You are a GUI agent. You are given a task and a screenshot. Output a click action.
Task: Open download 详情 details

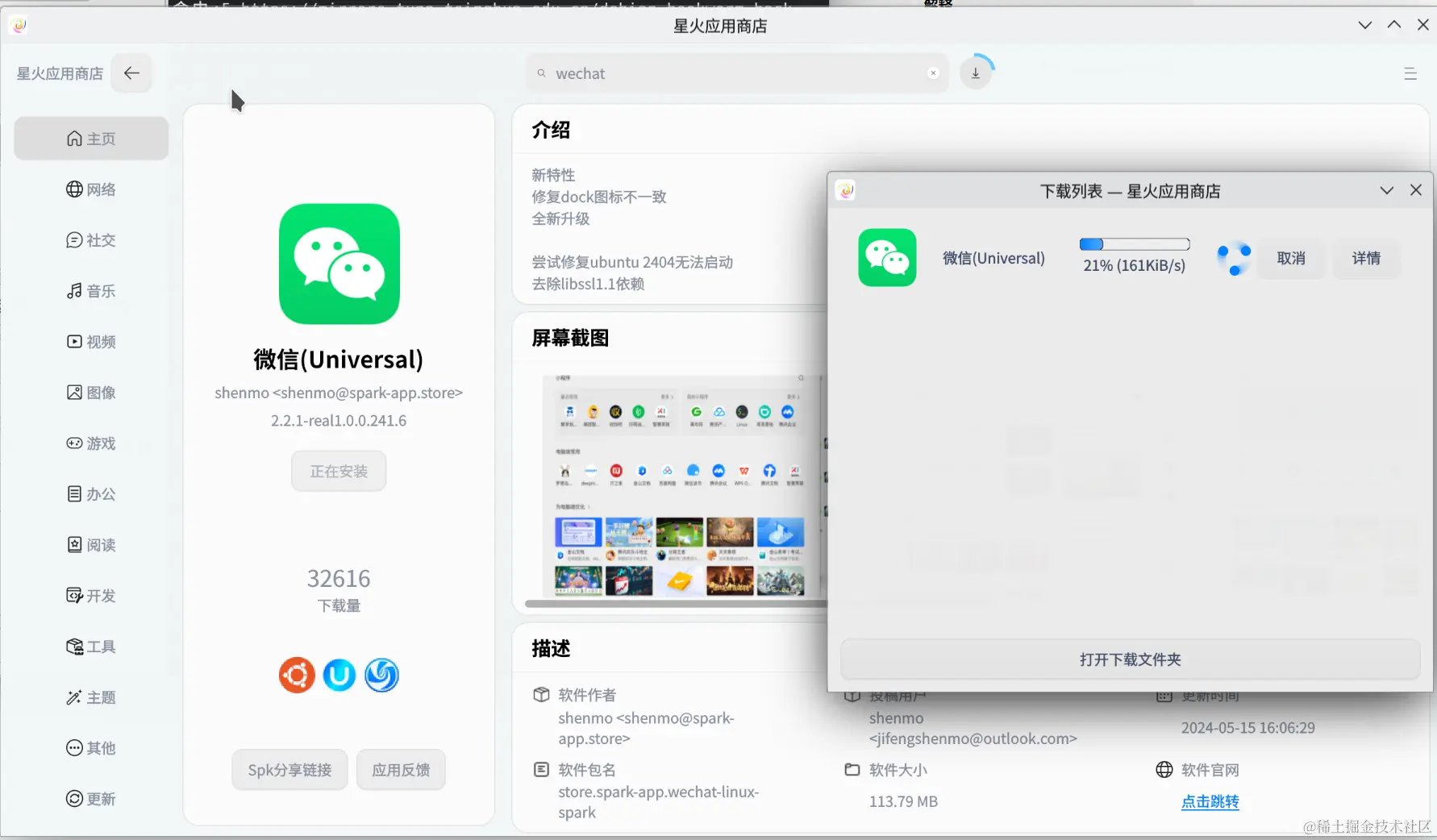coord(1366,258)
